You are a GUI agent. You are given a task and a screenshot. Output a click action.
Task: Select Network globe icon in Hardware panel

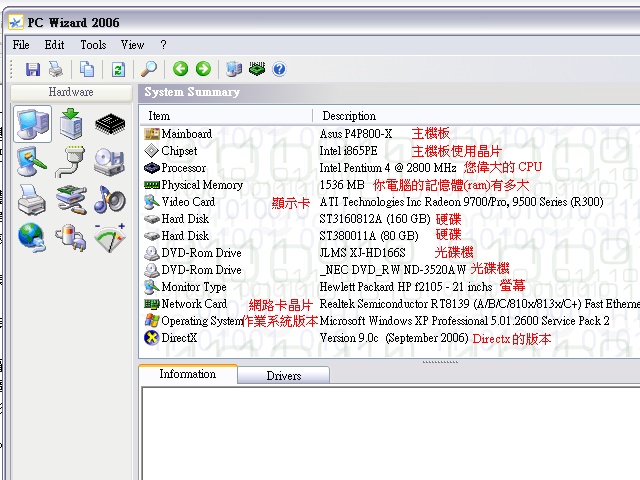[32, 238]
